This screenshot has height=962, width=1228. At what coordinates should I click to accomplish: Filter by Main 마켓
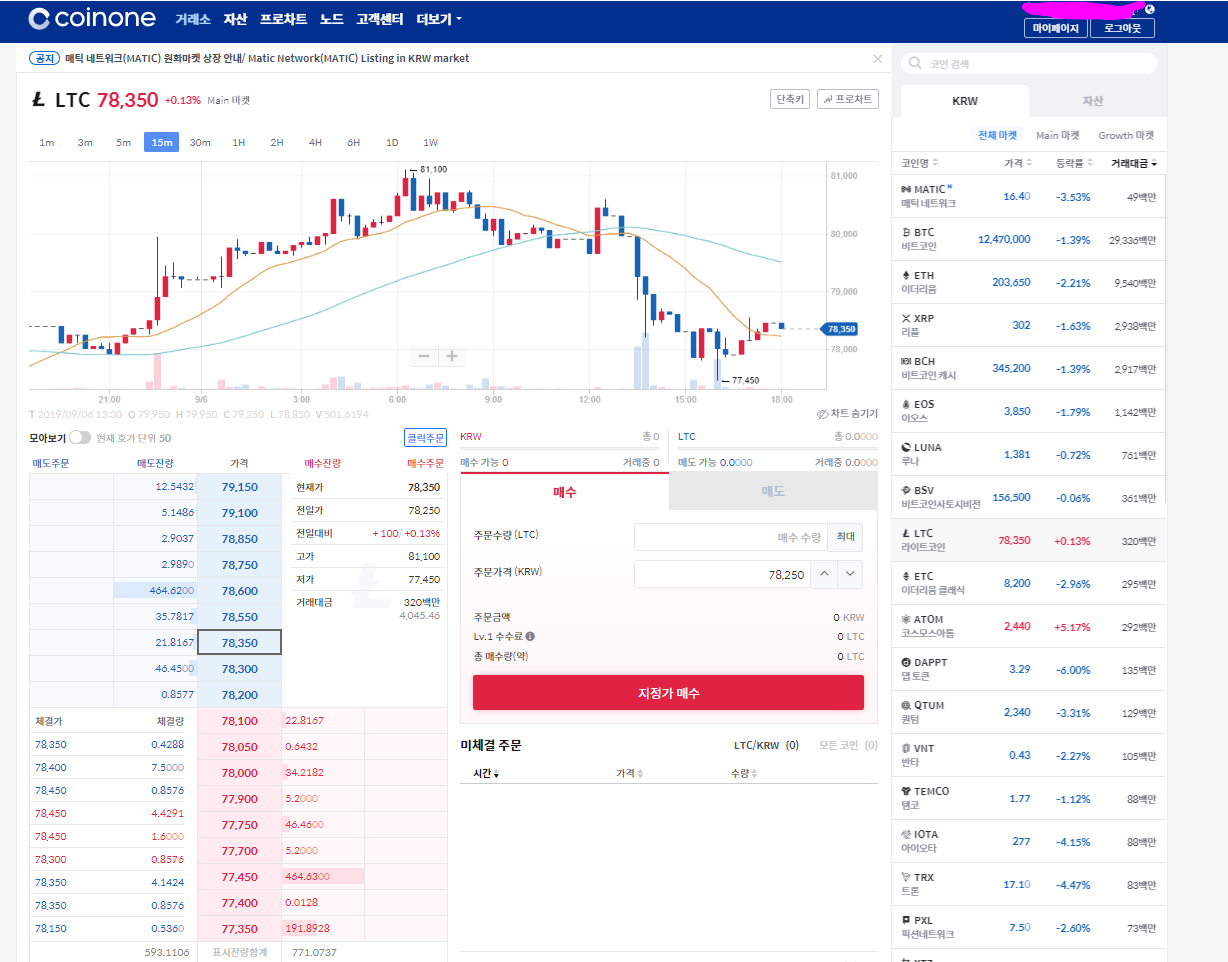1057,135
